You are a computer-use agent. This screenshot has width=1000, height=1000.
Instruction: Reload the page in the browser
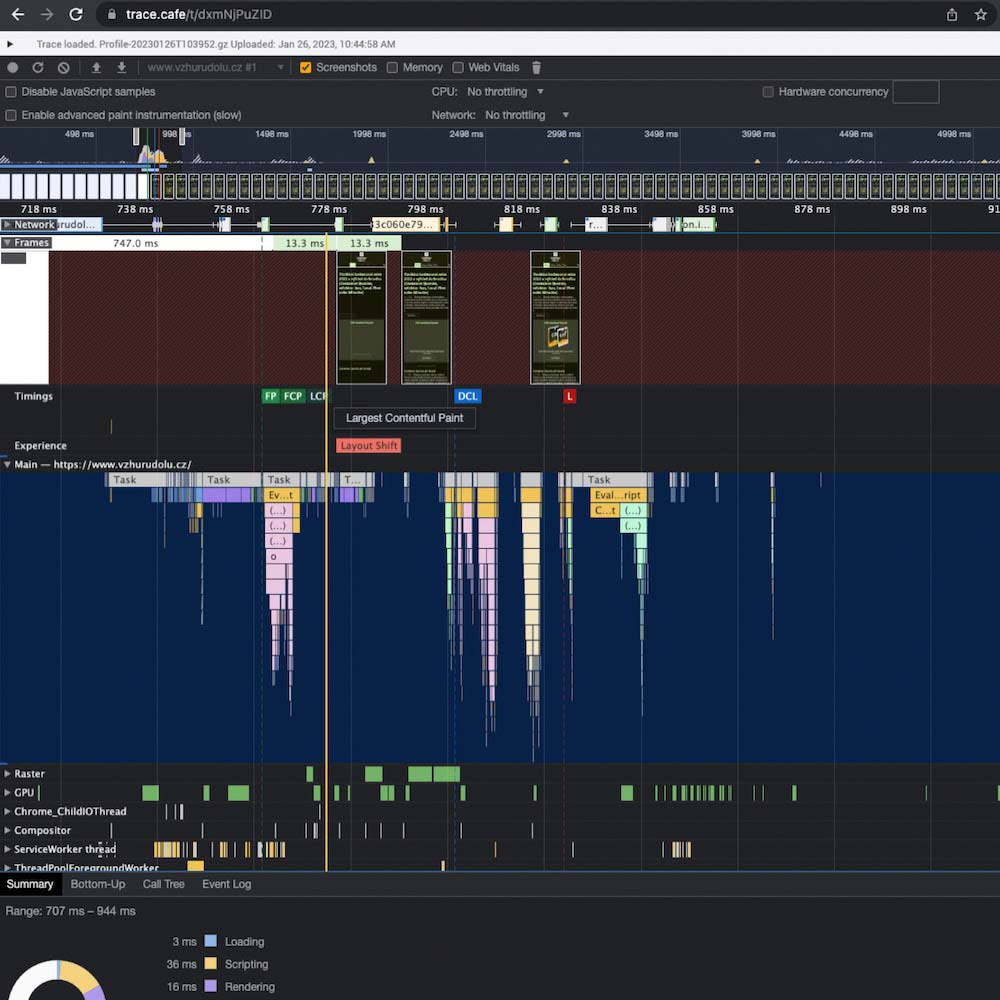click(x=75, y=15)
